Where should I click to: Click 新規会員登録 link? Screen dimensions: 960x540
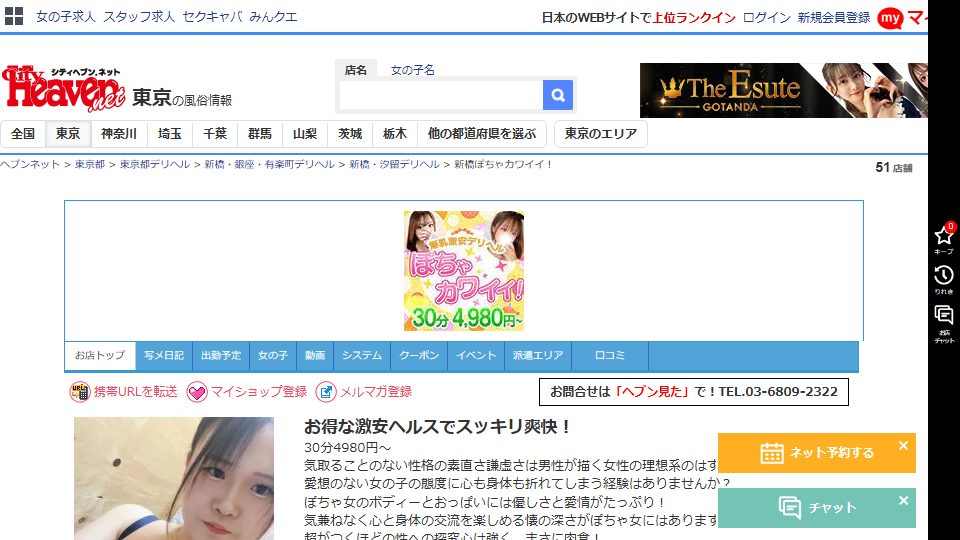[x=834, y=18]
